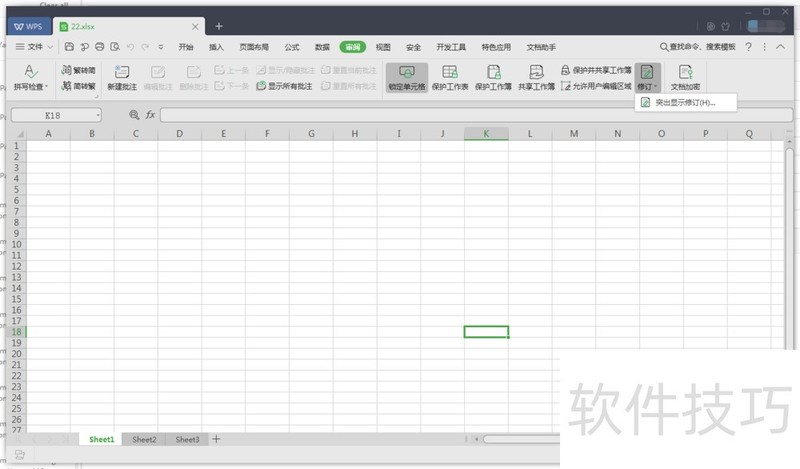Click the help question mark icon
This screenshot has height=469, width=800.
point(748,47)
